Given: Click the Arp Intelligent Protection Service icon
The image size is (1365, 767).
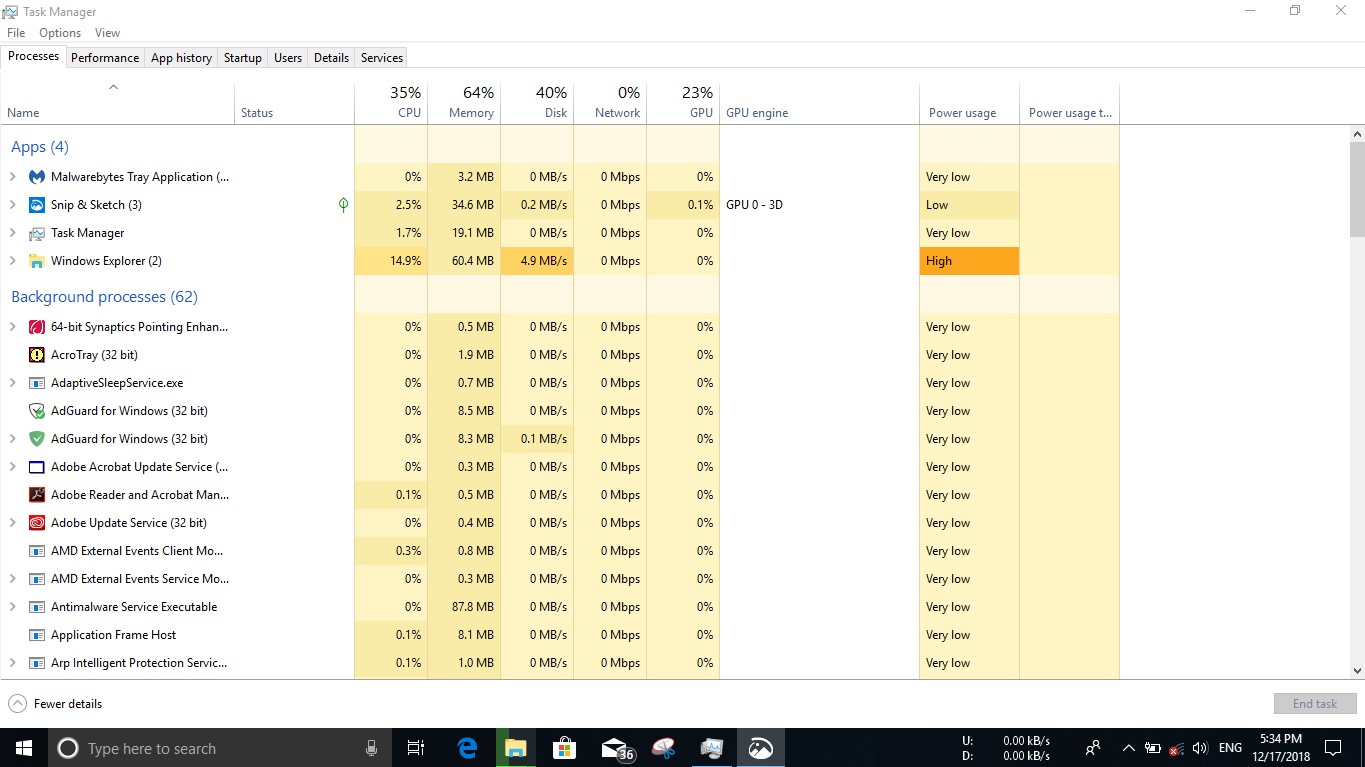Looking at the screenshot, I should 37,663.
